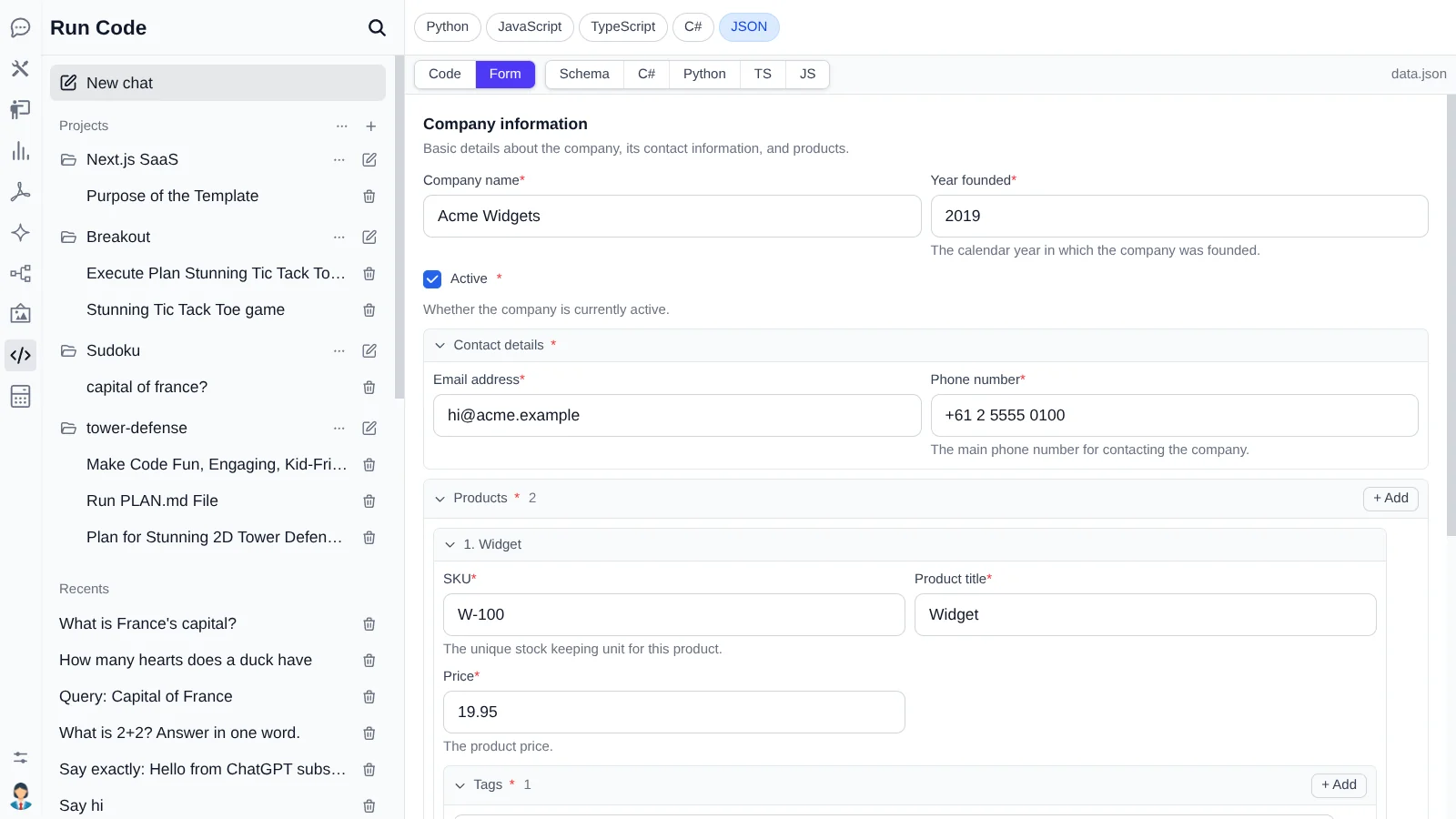Delete the Say hi chat

click(369, 806)
